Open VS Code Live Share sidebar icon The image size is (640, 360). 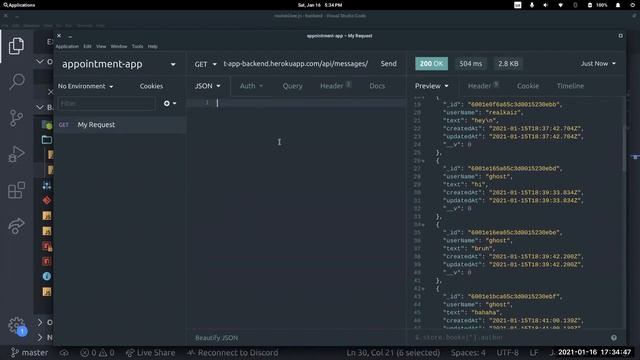click(x=16, y=226)
